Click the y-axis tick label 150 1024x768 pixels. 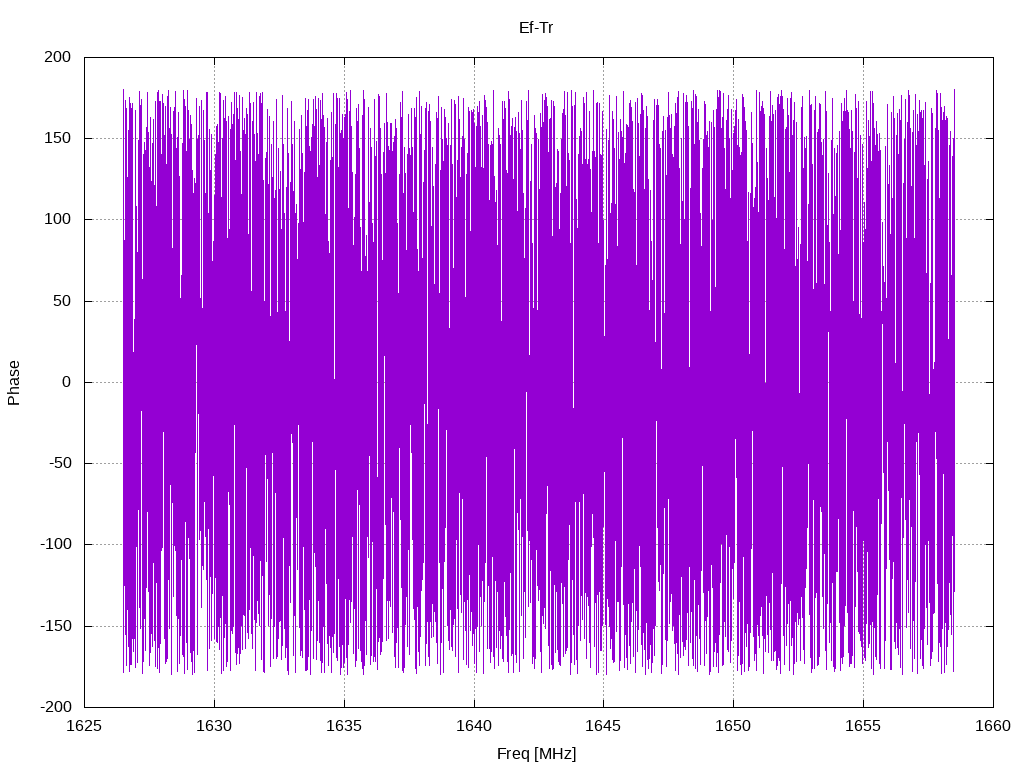57,138
